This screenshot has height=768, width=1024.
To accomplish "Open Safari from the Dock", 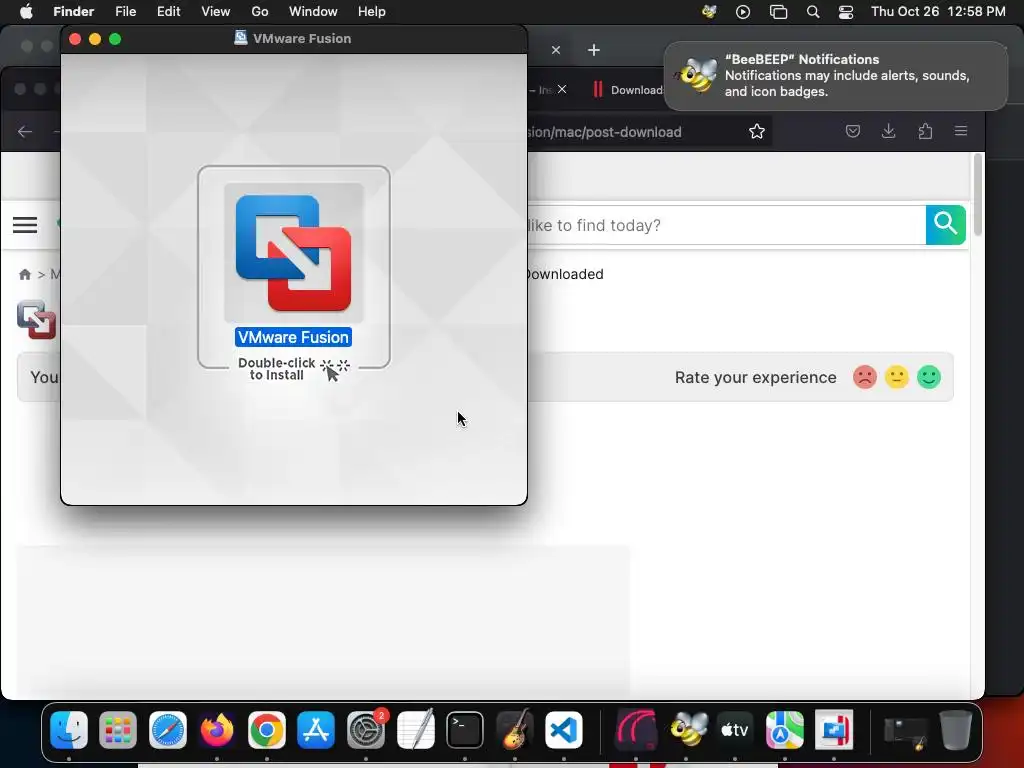I will coord(167,730).
